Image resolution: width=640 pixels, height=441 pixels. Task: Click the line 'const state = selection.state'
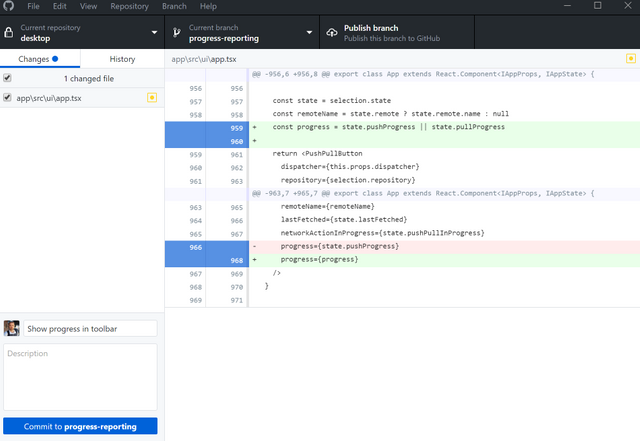[x=332, y=100]
